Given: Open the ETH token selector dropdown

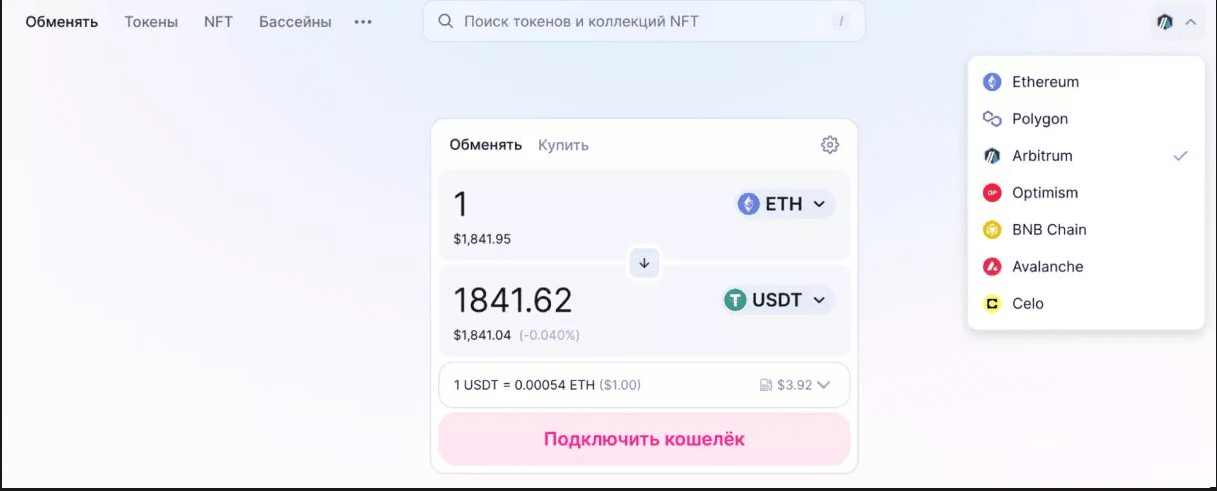Looking at the screenshot, I should (x=785, y=204).
